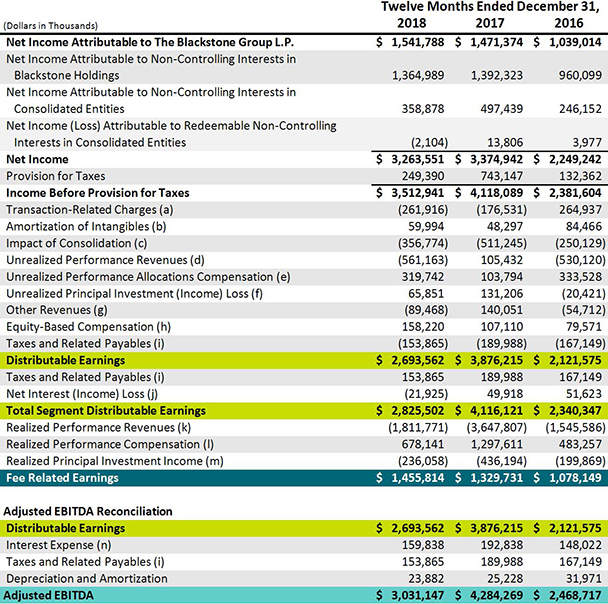Click the Adjusted EBITDA value 3,031,147
This screenshot has width=608, height=604.
click(x=418, y=595)
